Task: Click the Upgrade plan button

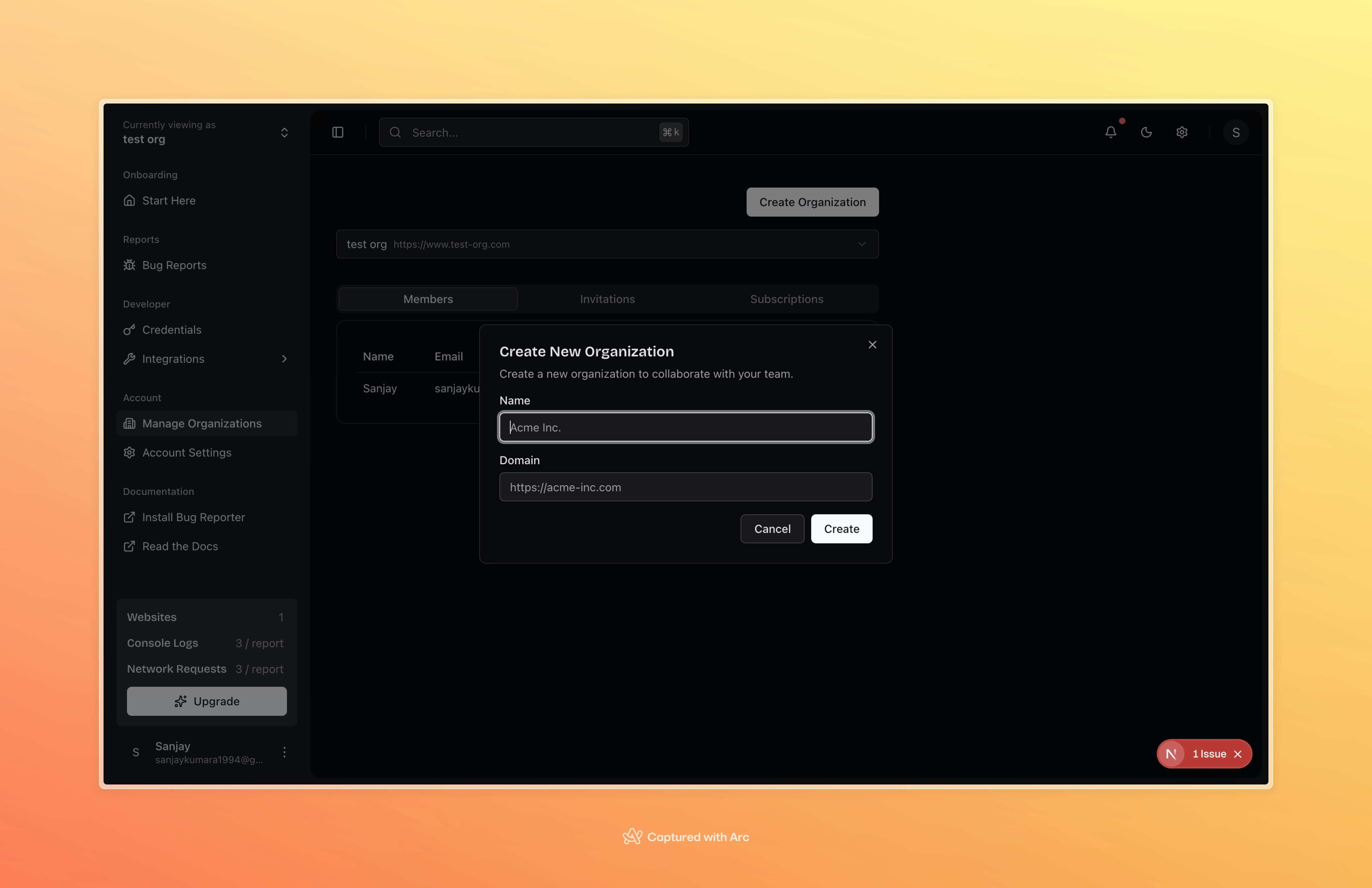Action: (x=206, y=701)
